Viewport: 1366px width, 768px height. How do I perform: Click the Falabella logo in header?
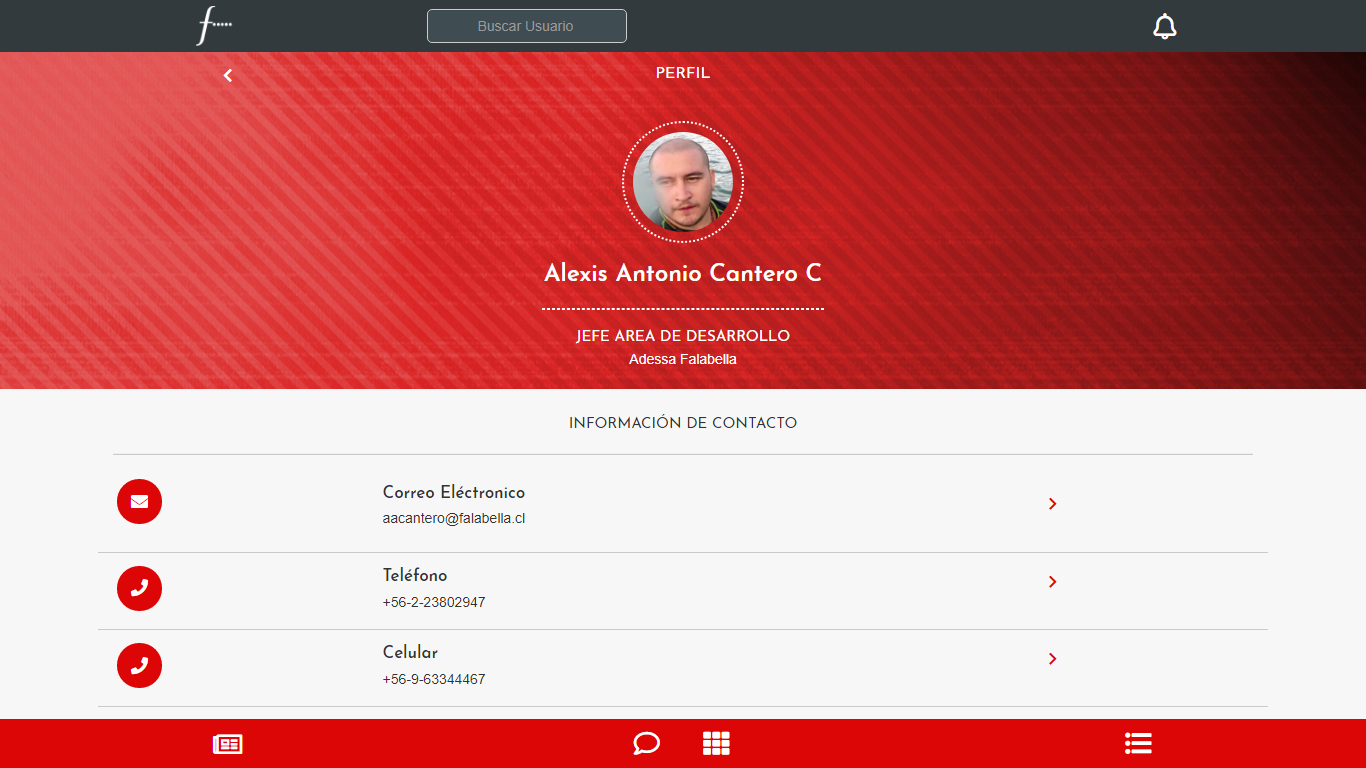(213, 25)
